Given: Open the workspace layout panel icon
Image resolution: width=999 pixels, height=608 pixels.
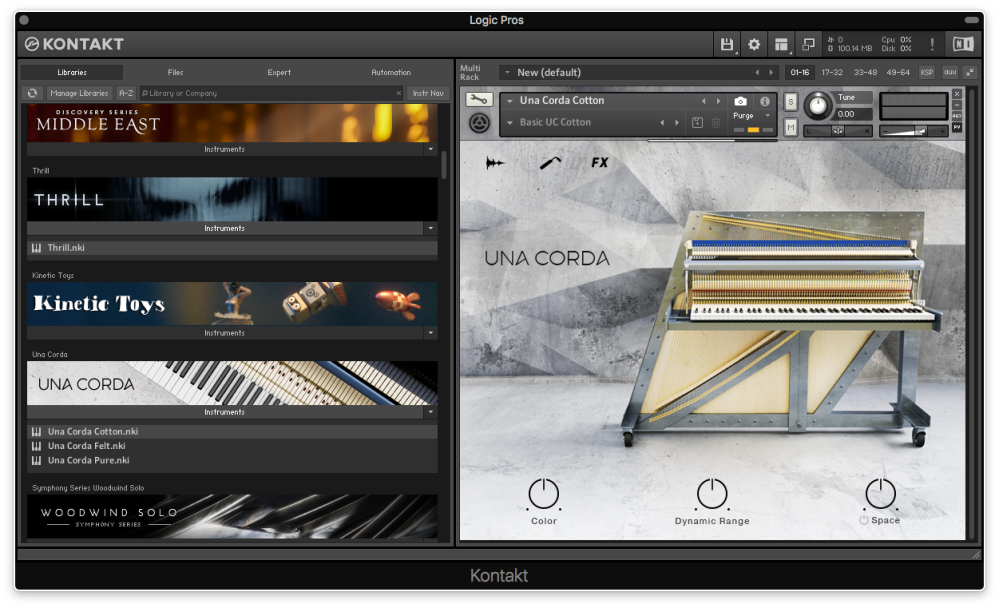Looking at the screenshot, I should [781, 44].
